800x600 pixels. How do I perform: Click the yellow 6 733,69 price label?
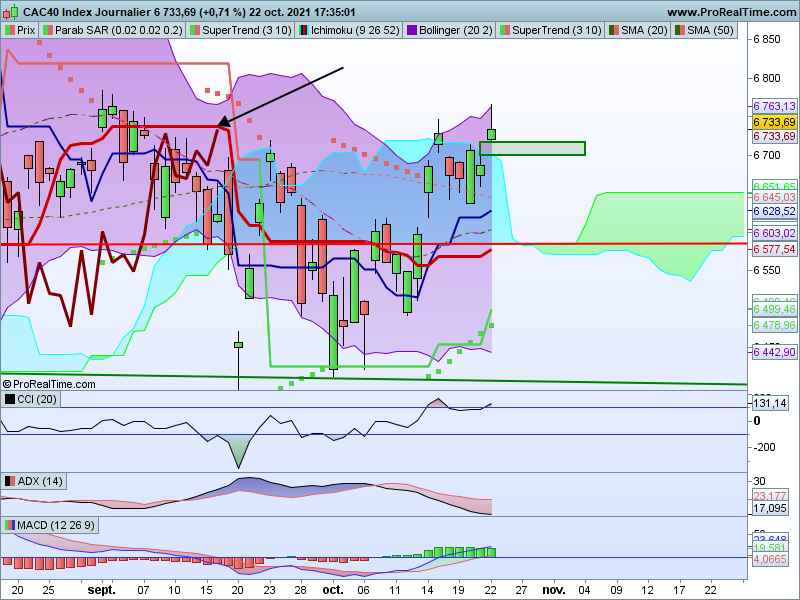(x=774, y=122)
